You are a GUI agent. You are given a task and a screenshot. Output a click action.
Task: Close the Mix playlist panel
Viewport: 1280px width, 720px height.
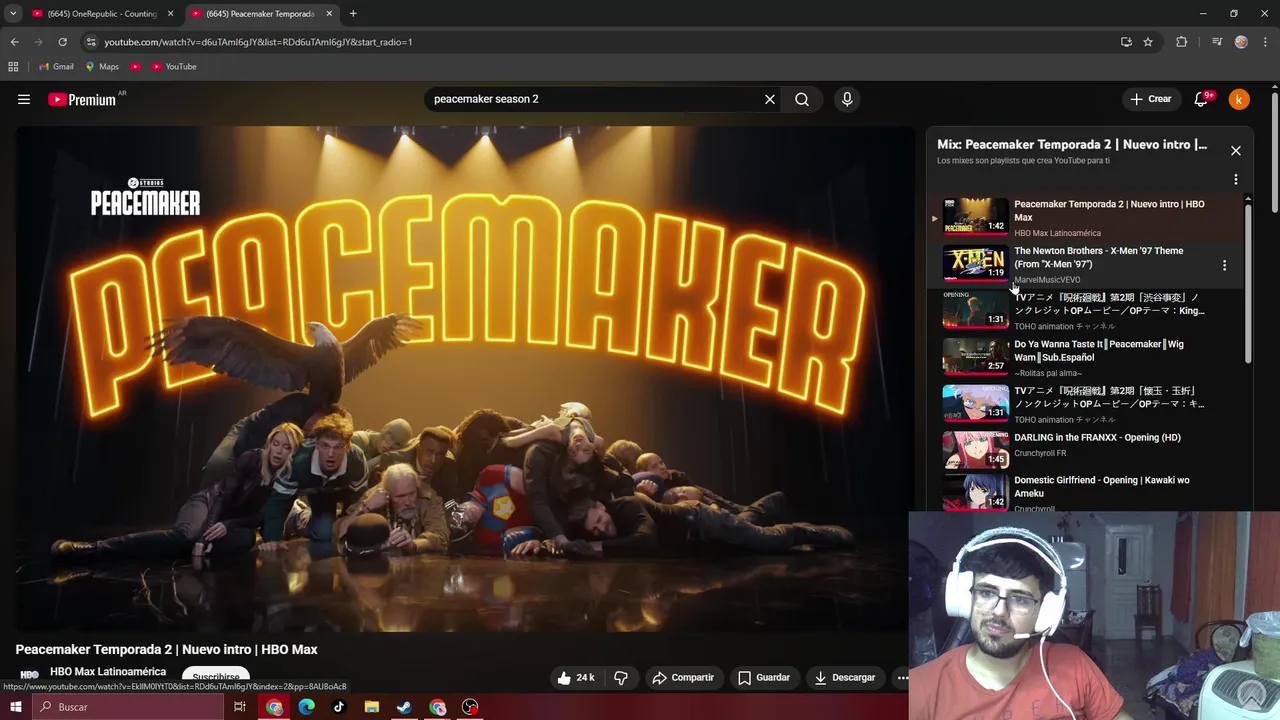pos(1236,150)
